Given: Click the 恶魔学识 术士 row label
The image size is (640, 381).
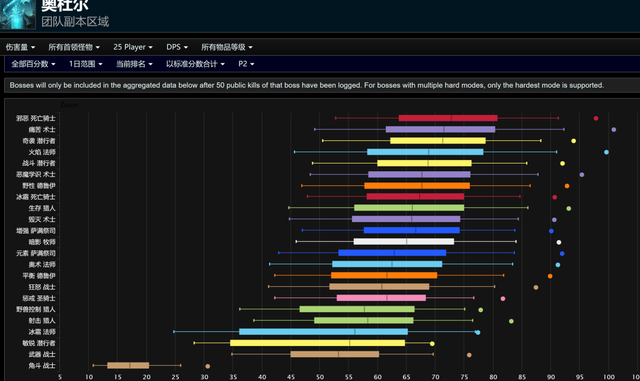Looking at the screenshot, I should pos(36,175).
